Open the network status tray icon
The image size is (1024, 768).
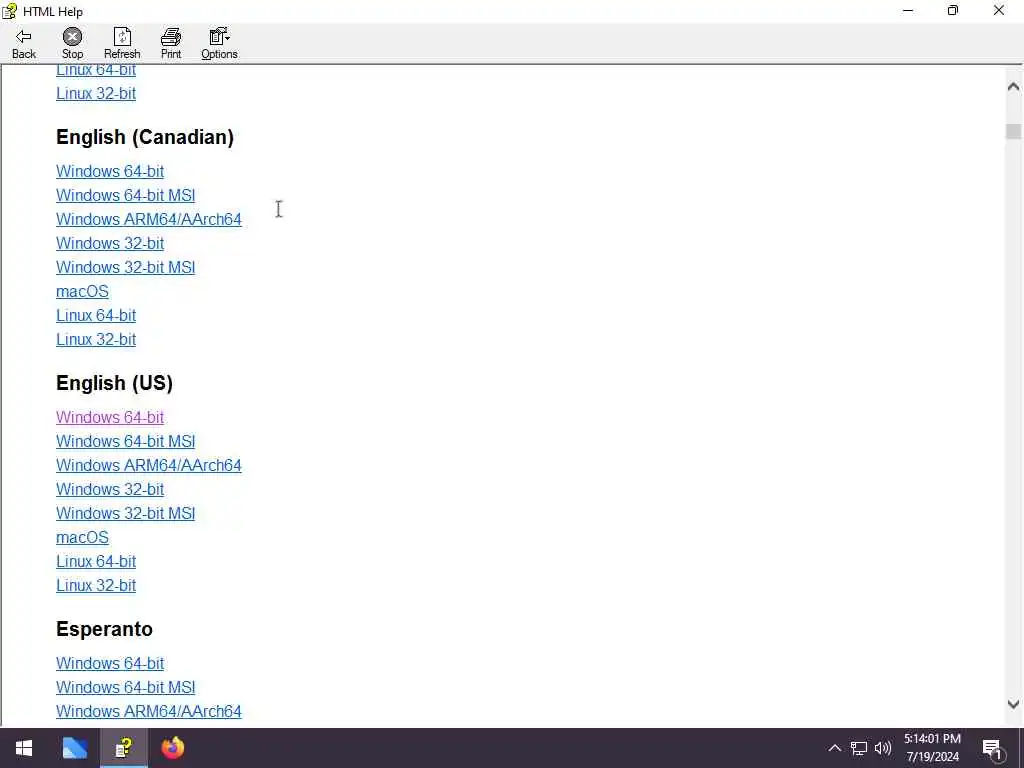click(x=859, y=748)
